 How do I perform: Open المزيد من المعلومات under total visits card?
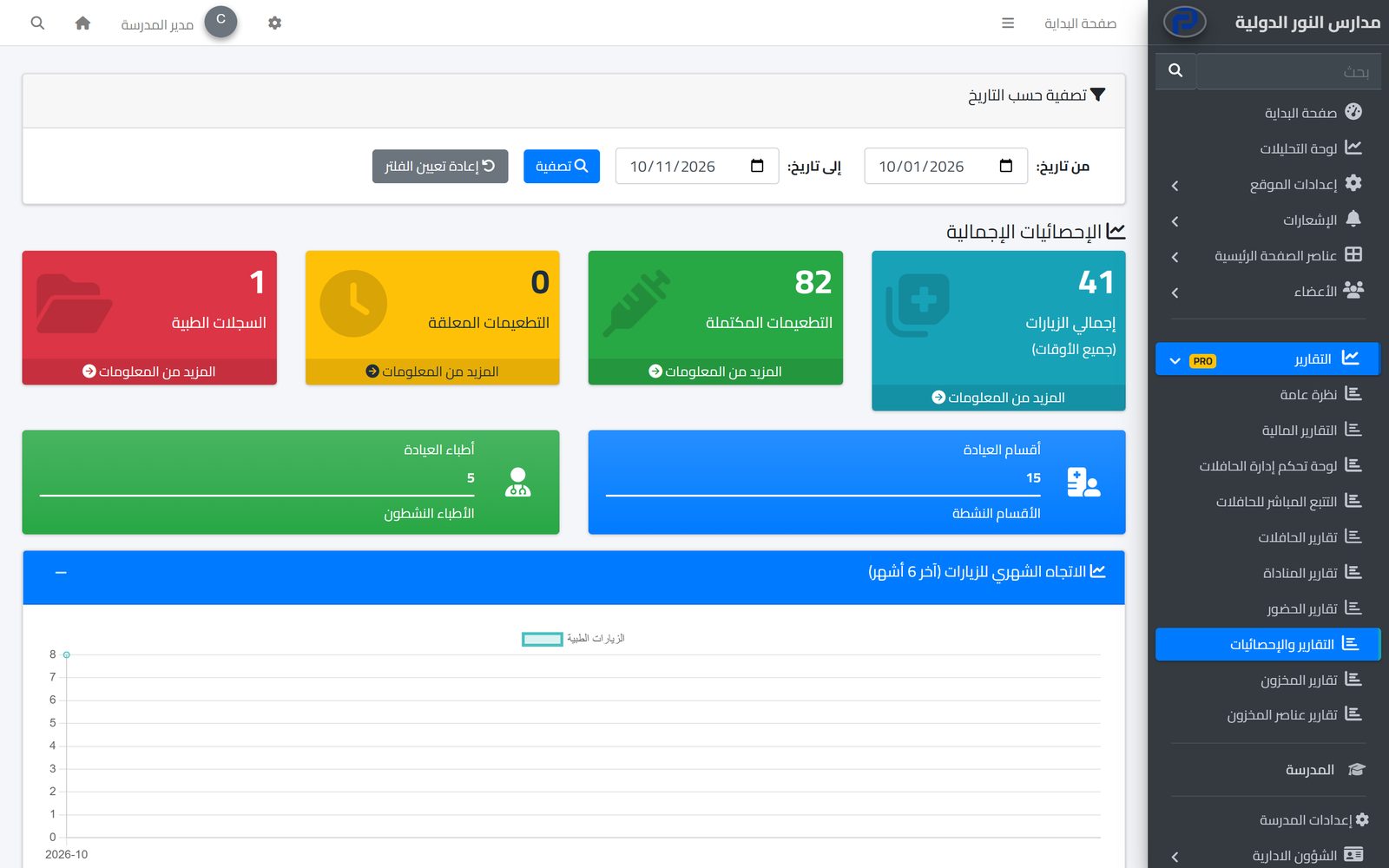pyautogui.click(x=998, y=398)
